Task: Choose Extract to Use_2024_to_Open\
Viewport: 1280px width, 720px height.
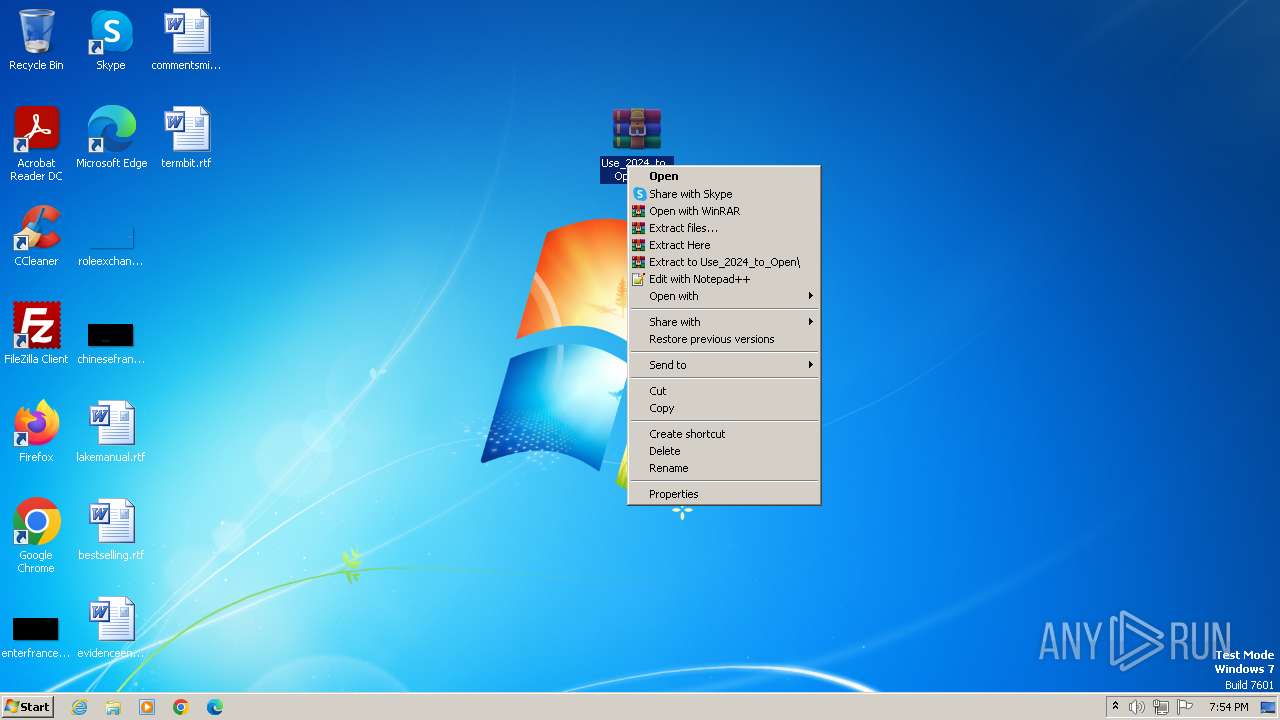Action: point(724,262)
